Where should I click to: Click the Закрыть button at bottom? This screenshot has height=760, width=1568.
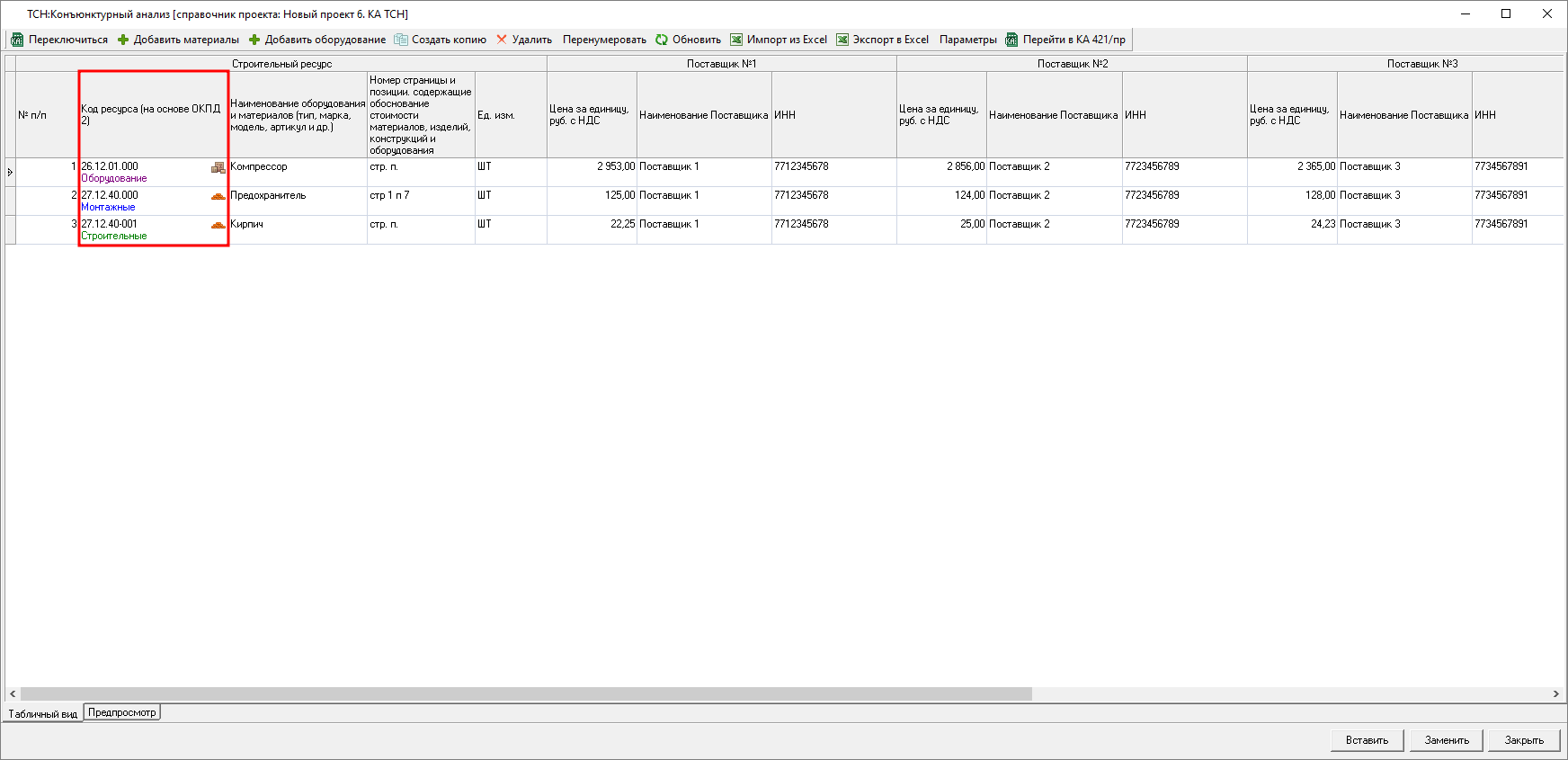click(x=1524, y=740)
